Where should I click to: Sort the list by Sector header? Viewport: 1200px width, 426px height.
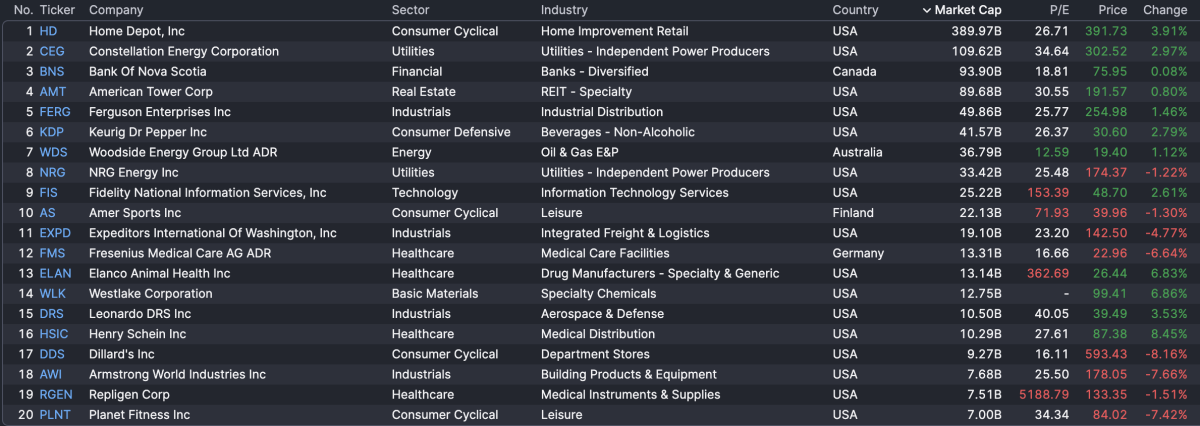click(410, 10)
